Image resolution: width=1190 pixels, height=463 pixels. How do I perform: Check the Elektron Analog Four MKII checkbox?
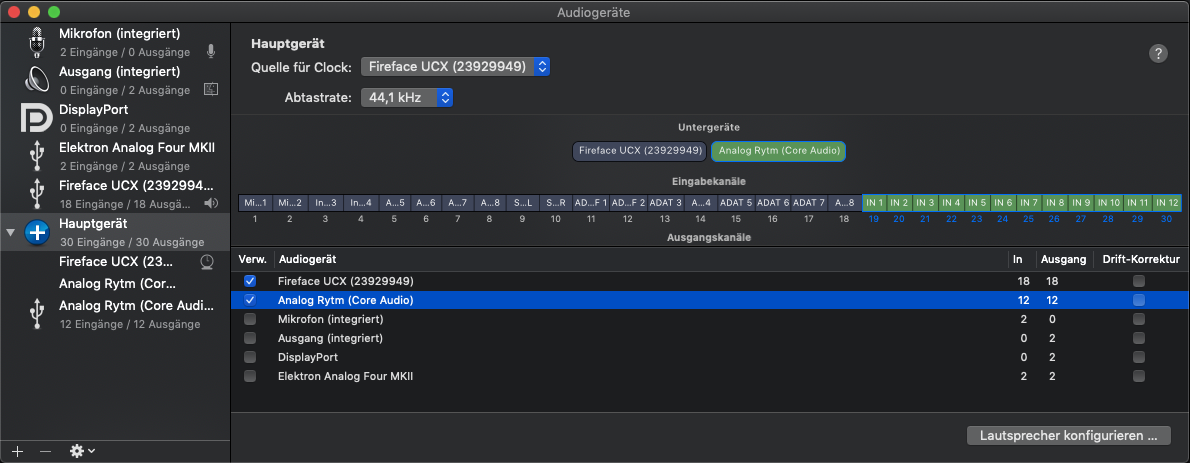tap(250, 376)
